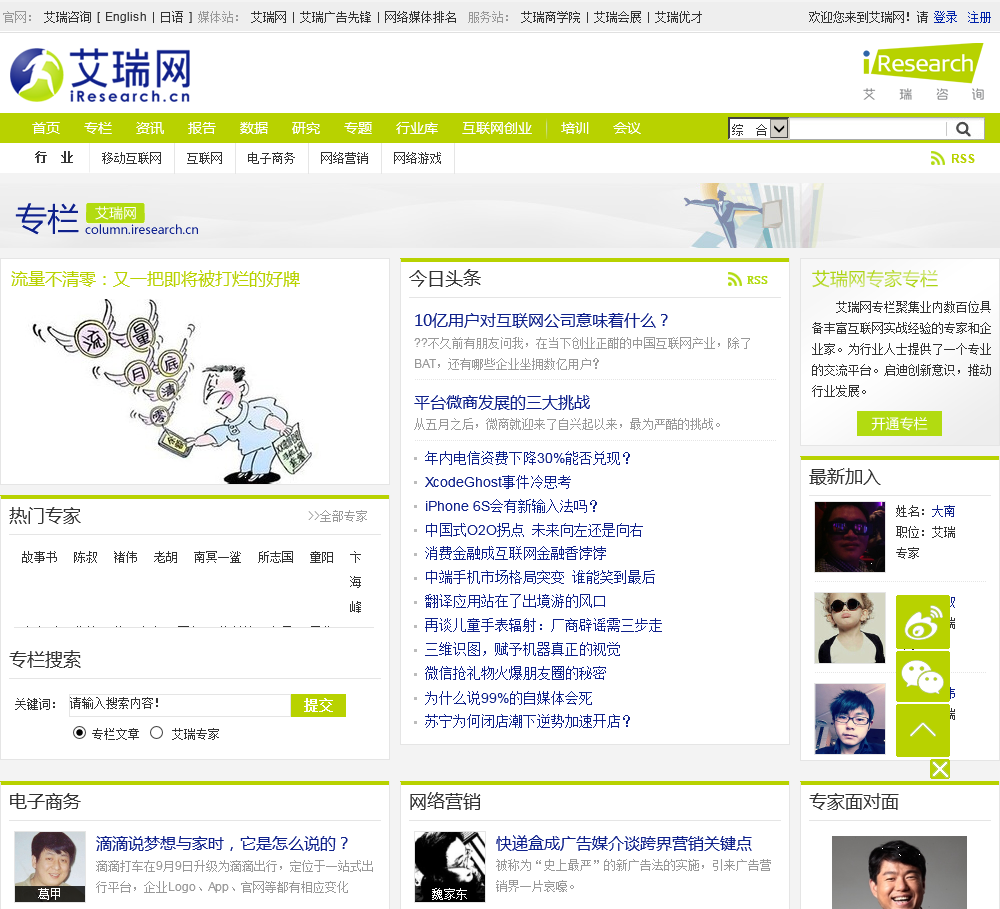The height and width of the screenshot is (909, 1000).
Task: Open RSS feed beside 今日头条
Action: [x=747, y=279]
